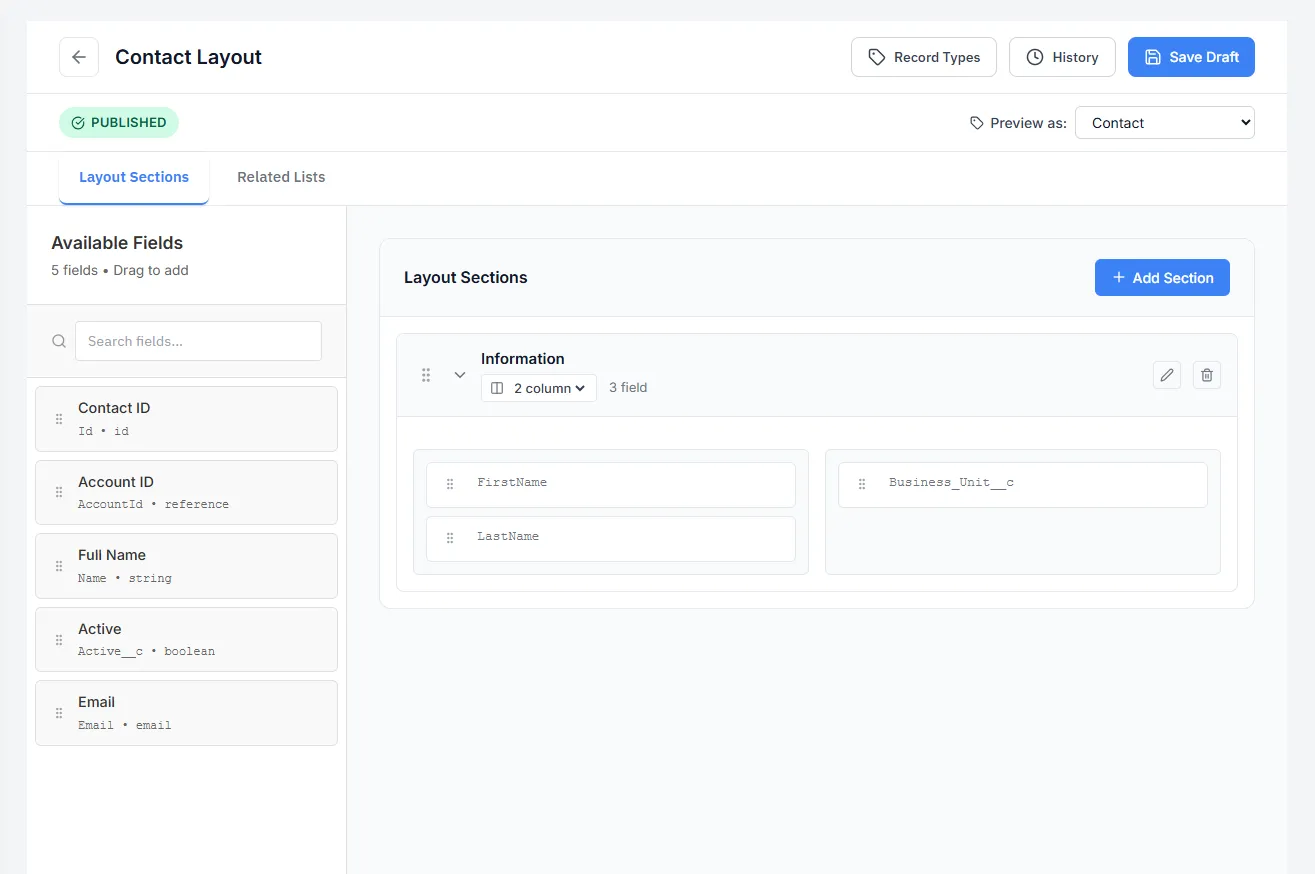
Task: Click the PUBLISHED status badge
Action: 119,123
